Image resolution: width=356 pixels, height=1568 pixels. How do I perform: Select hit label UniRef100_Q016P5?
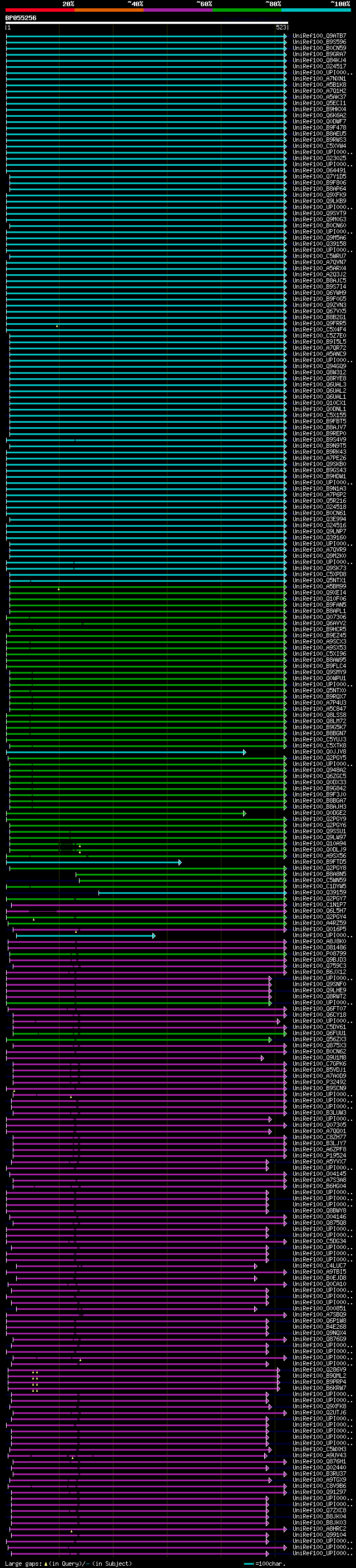pyautogui.click(x=319, y=929)
